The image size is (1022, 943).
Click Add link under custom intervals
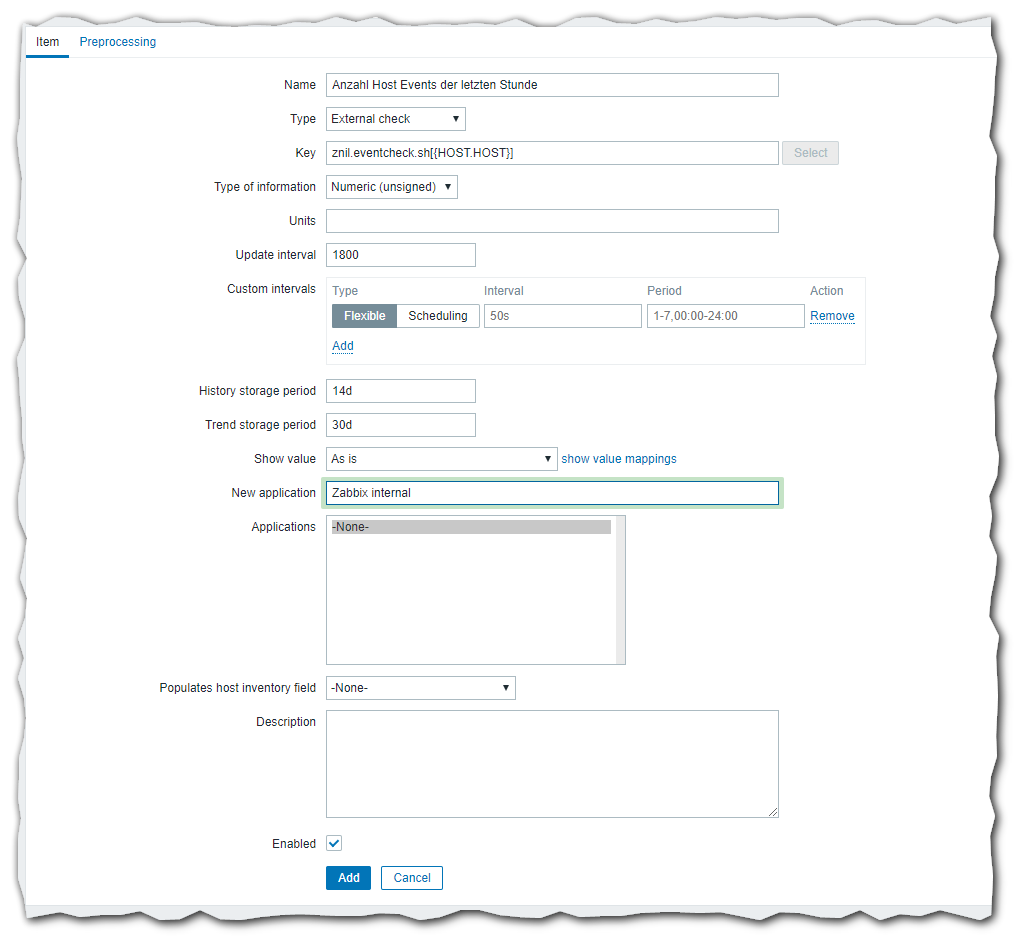tap(342, 346)
